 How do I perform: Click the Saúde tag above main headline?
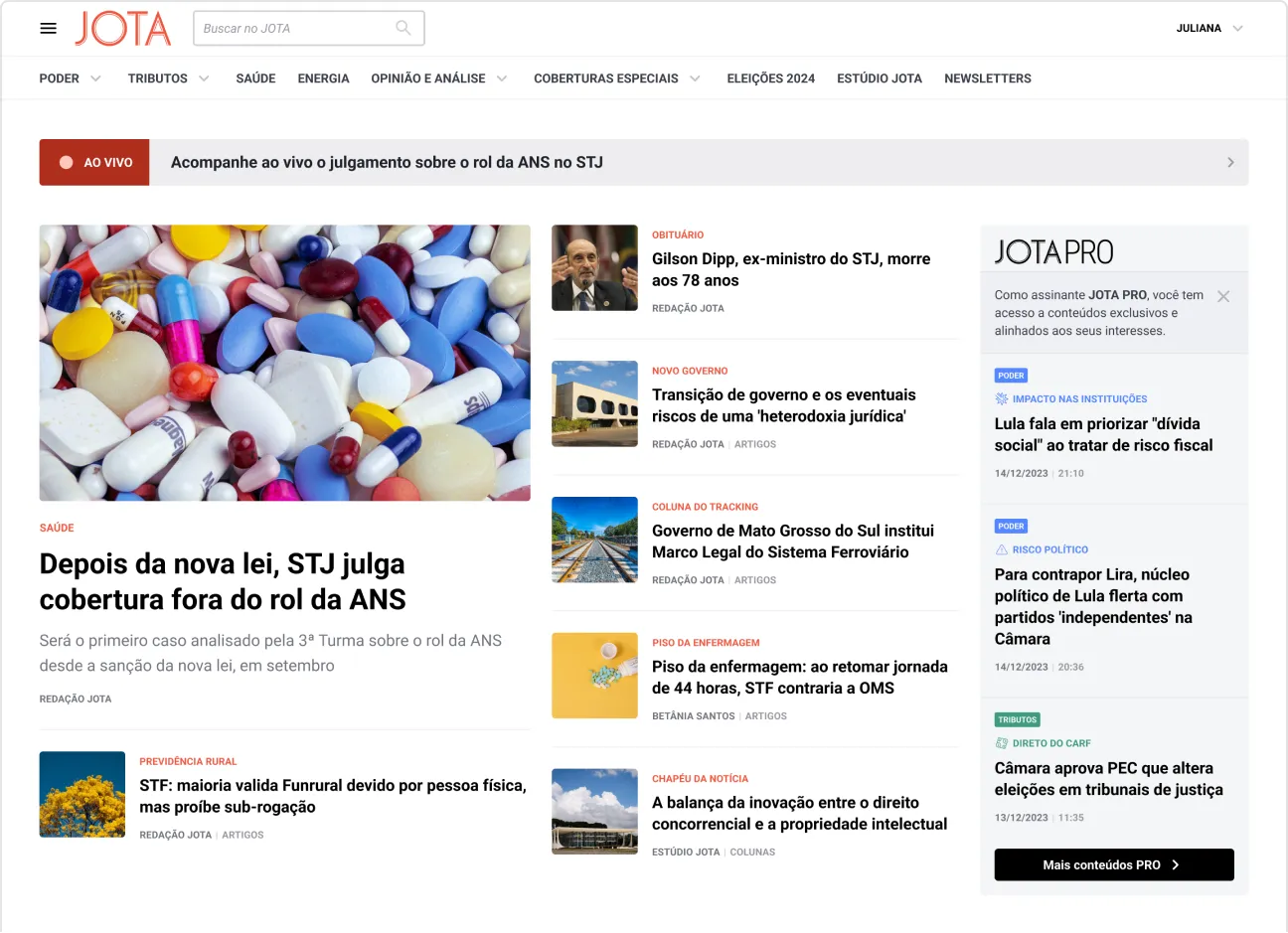click(57, 528)
